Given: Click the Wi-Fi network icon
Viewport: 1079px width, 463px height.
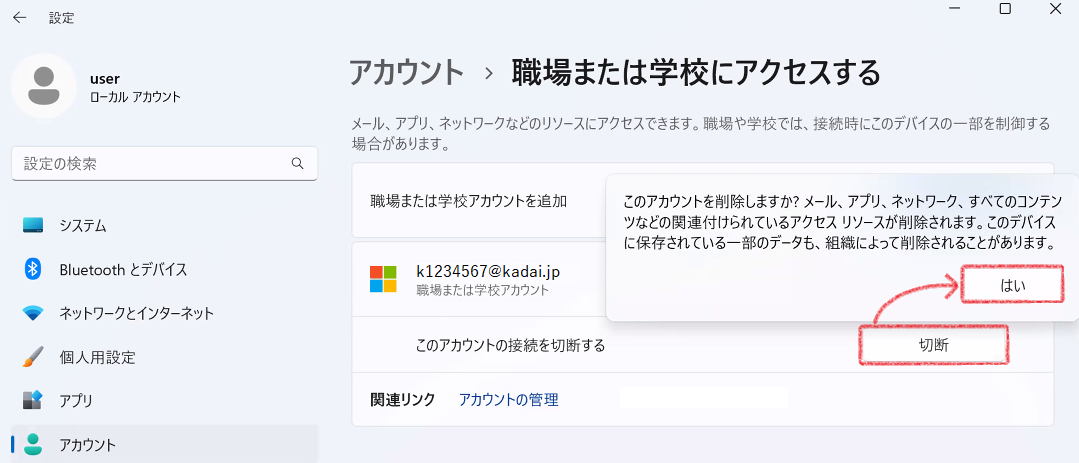Looking at the screenshot, I should (33, 314).
